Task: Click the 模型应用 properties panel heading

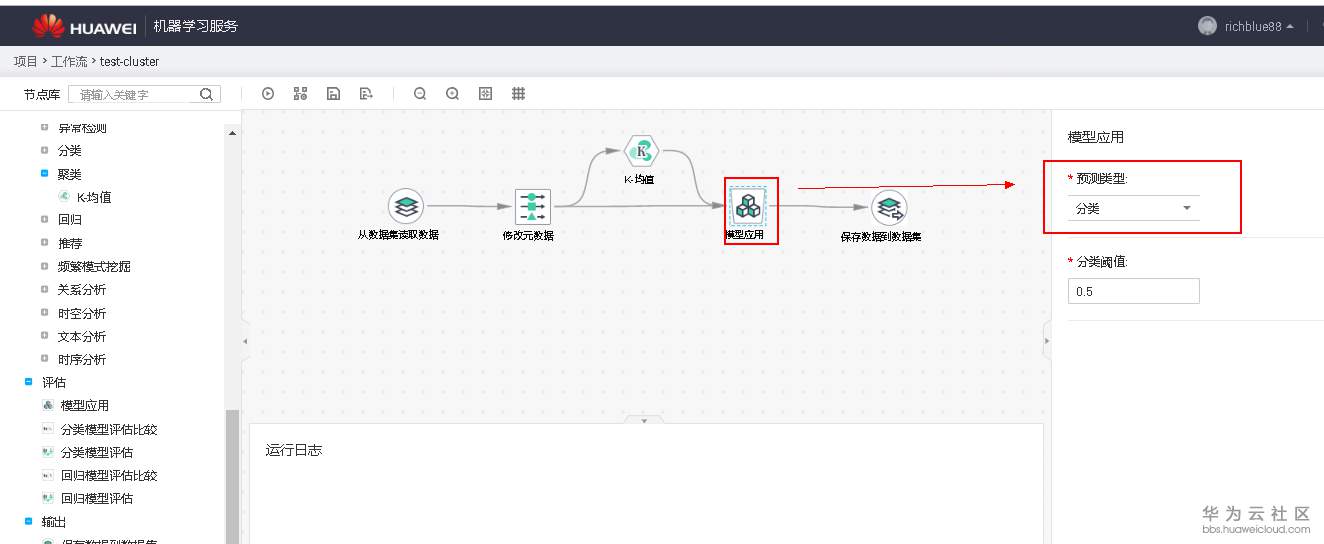Action: (x=1096, y=137)
